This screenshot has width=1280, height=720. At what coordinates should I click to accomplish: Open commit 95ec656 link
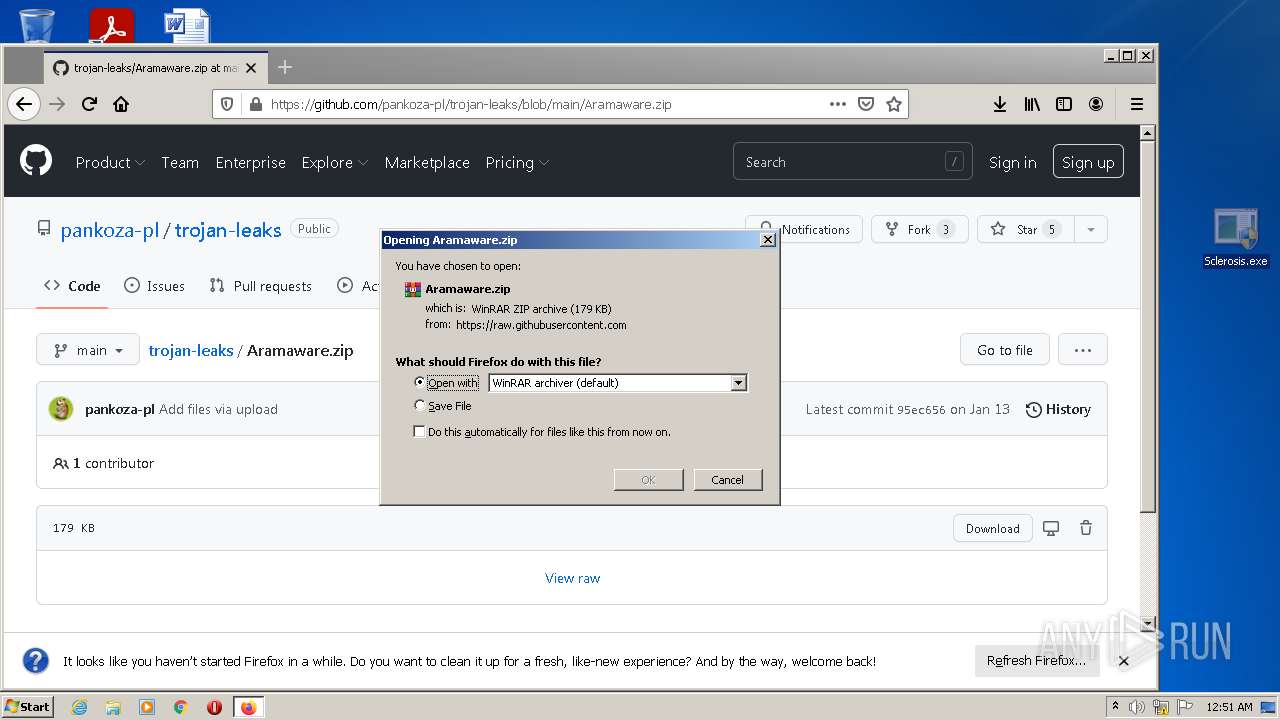pyautogui.click(x=921, y=409)
